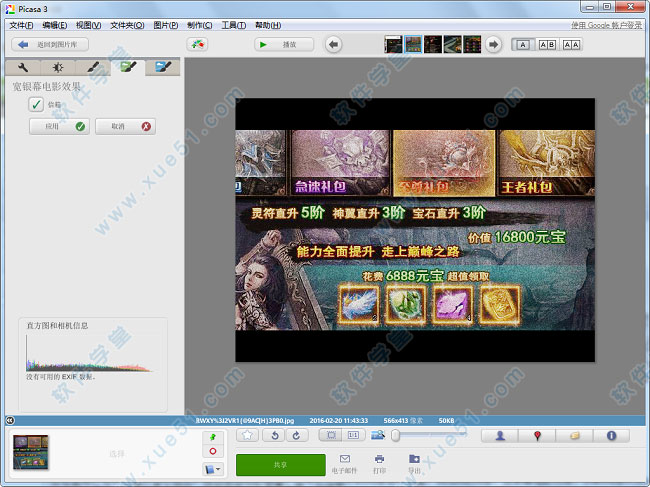The image size is (650, 487).
Task: Click the green 共享 share button
Action: point(281,465)
